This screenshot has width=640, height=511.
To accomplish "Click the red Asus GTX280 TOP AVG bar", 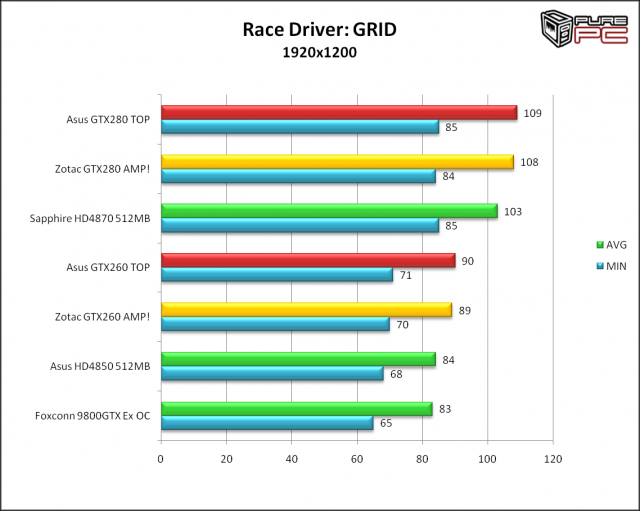I will point(339,113).
